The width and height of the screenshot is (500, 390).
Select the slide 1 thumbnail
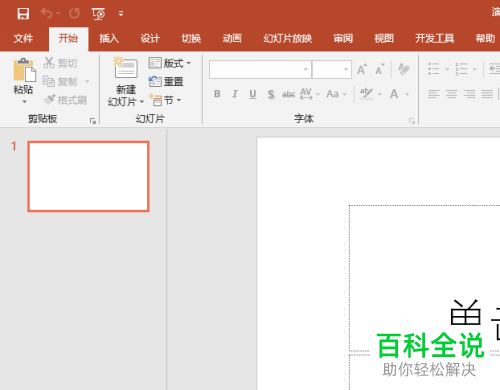[88, 176]
